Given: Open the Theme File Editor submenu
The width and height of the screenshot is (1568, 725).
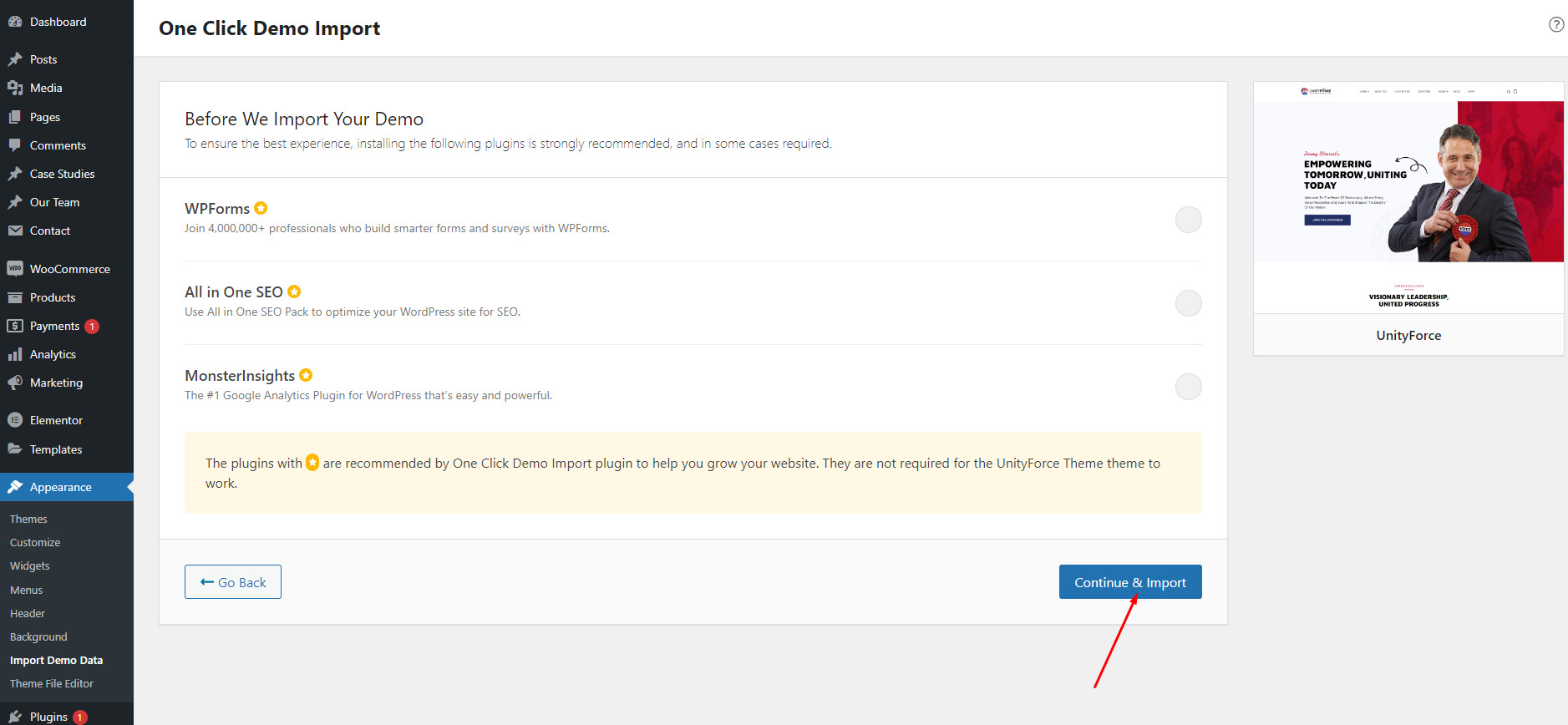Looking at the screenshot, I should click(x=52, y=683).
